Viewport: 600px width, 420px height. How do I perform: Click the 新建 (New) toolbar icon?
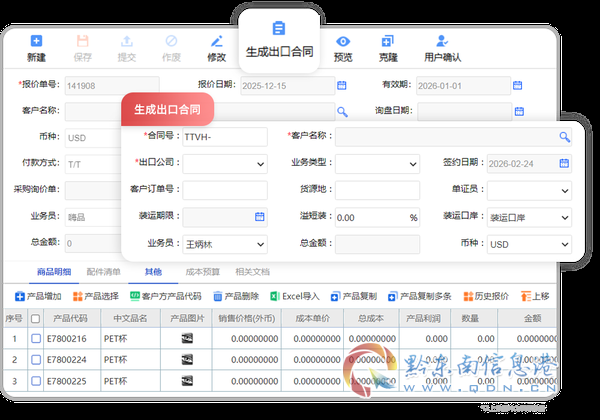coord(36,41)
